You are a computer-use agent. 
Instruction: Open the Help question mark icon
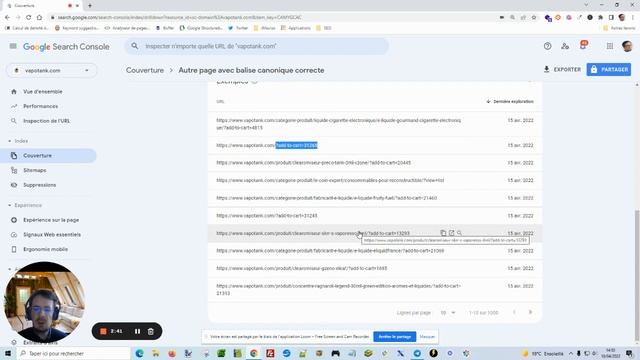[x=547, y=46]
